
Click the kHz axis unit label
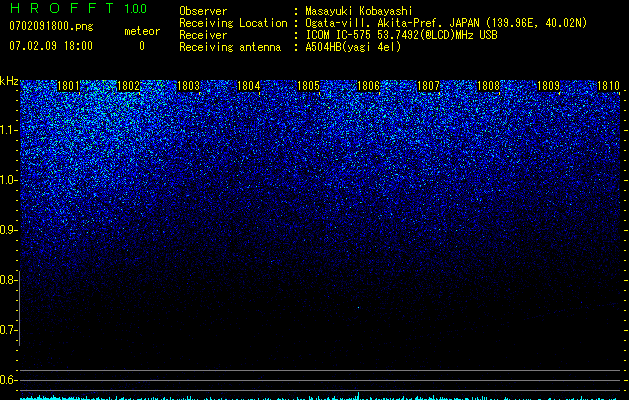coord(9,81)
